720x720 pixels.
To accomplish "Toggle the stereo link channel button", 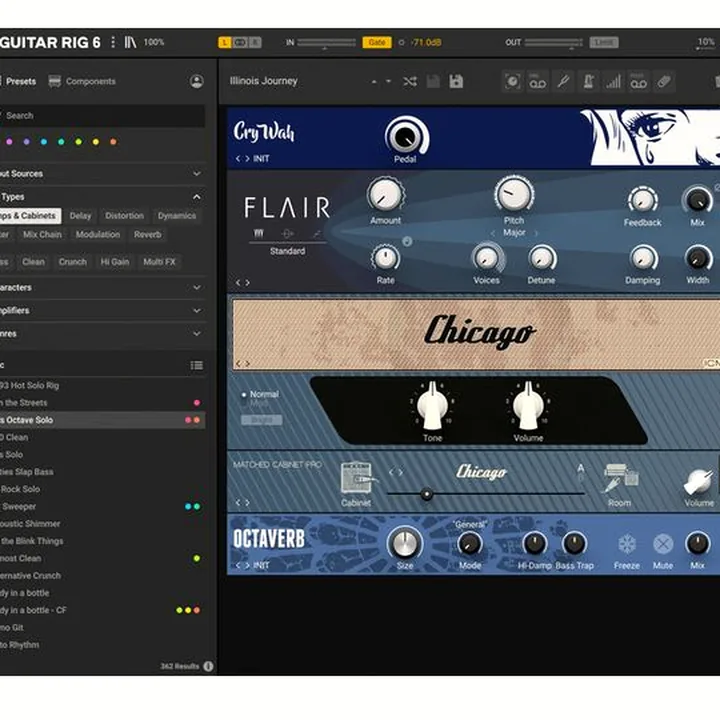I will coord(240,43).
